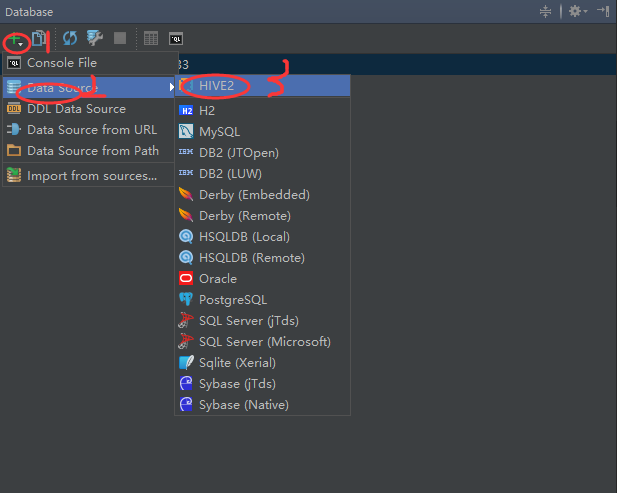Image resolution: width=617 pixels, height=493 pixels.
Task: Select HSQLDB (Remote) entry
Action: 262,258
